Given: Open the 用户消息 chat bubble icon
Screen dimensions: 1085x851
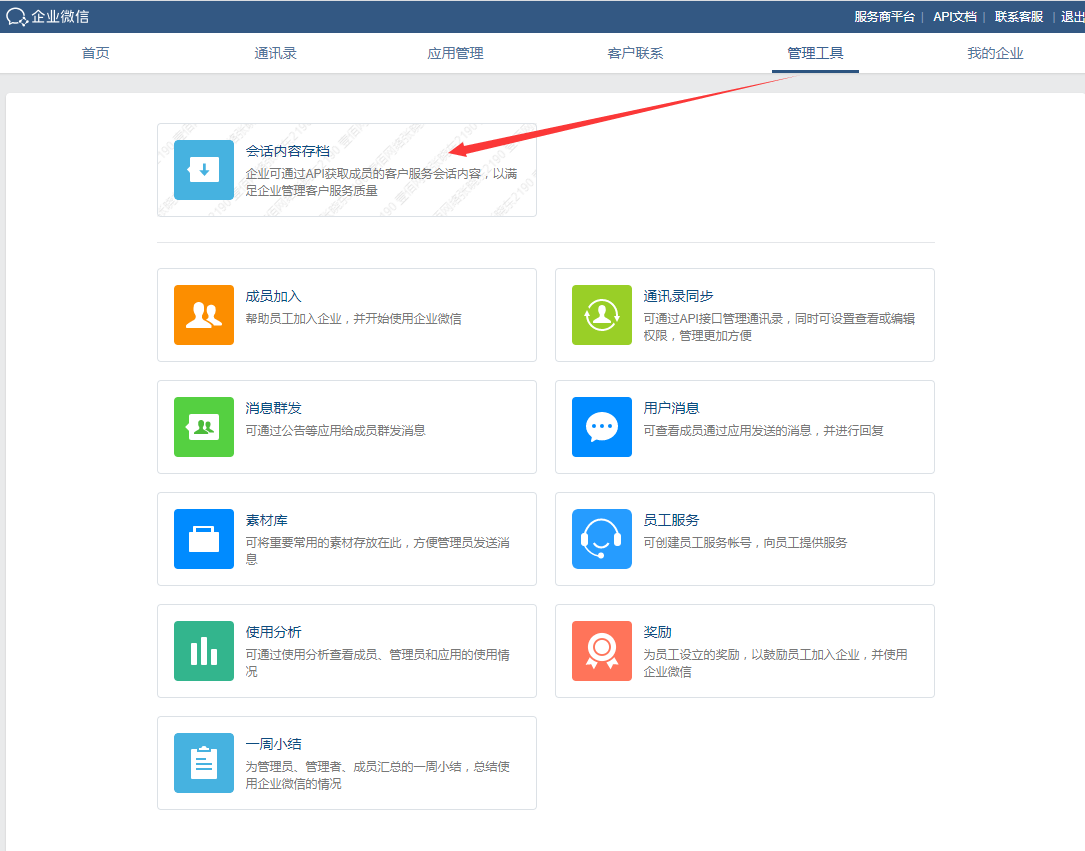Looking at the screenshot, I should [602, 427].
